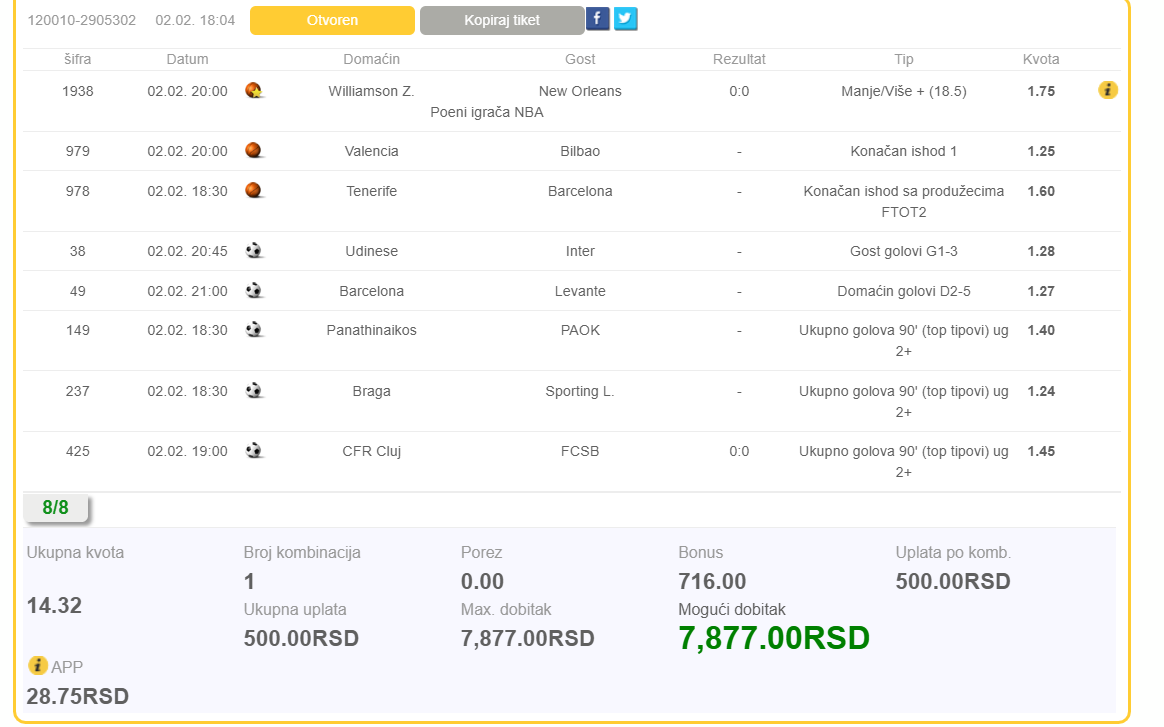Click basketball icon in Valencia row
1164x727 pixels.
[254, 151]
